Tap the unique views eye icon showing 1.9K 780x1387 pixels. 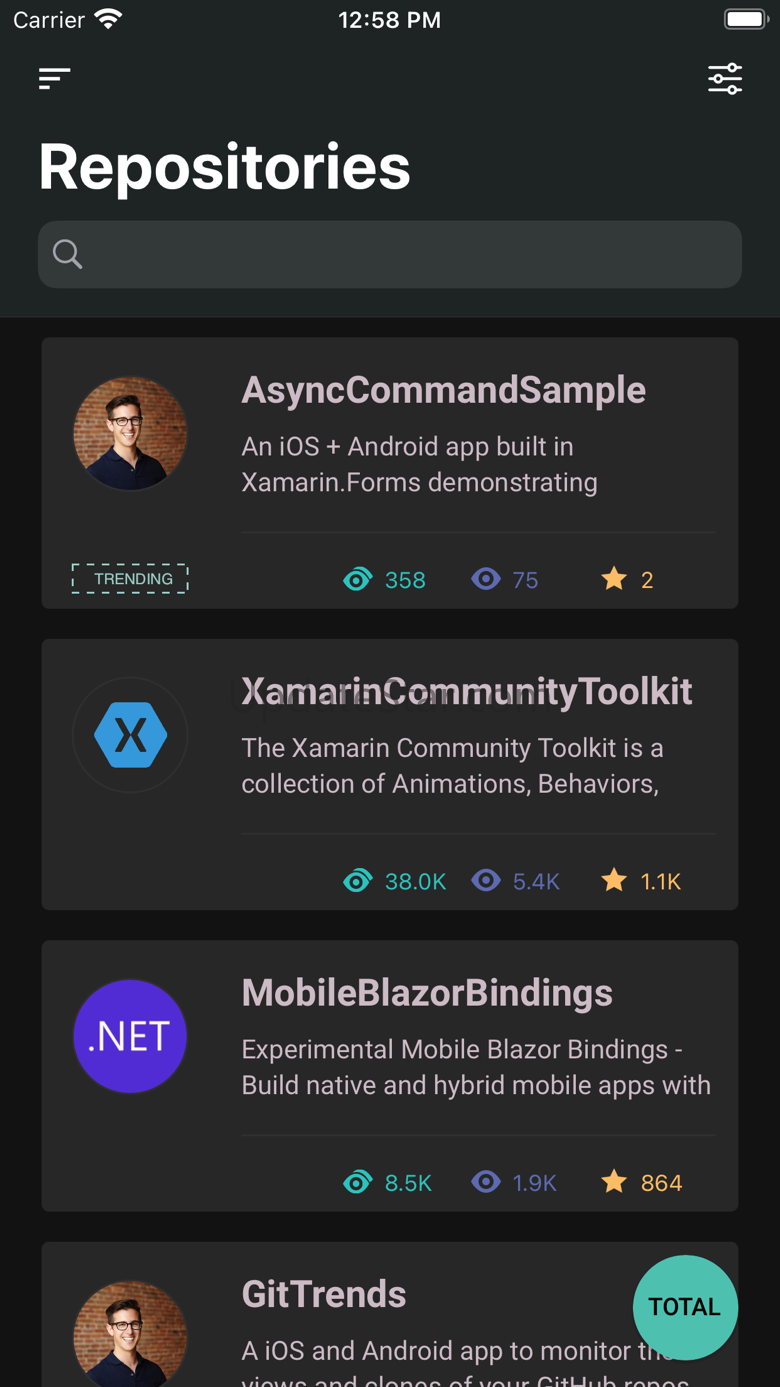(x=486, y=1183)
